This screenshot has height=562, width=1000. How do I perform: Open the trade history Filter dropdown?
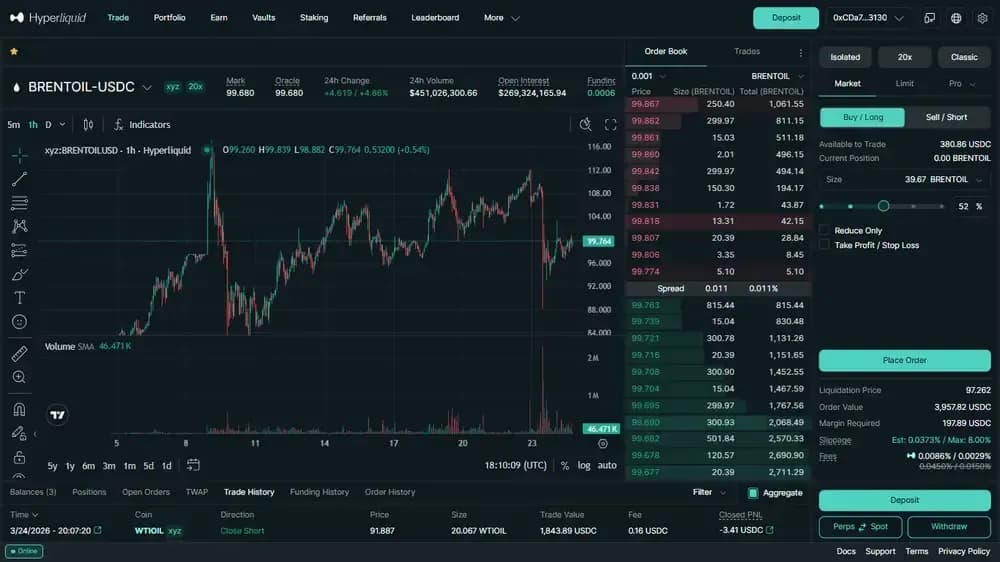coord(709,492)
